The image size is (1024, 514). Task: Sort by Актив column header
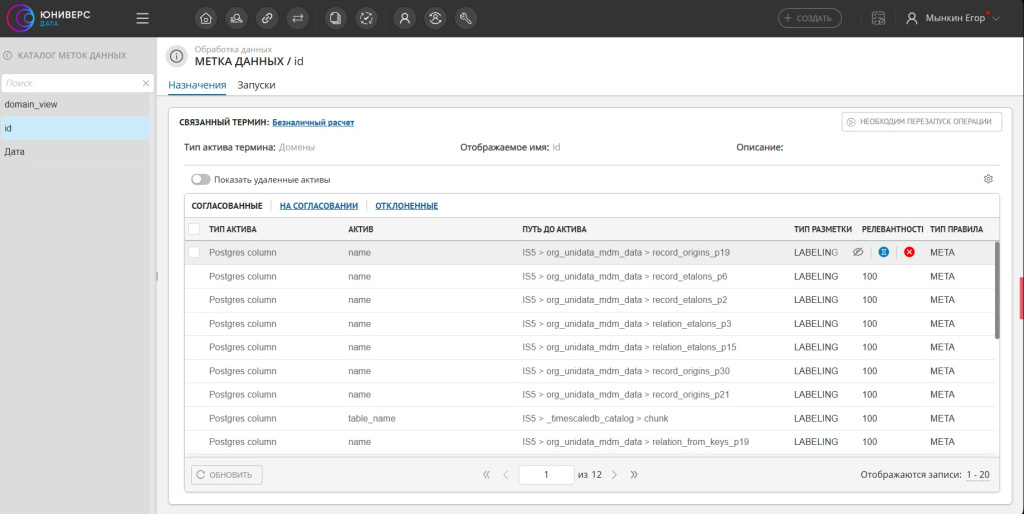click(x=360, y=229)
